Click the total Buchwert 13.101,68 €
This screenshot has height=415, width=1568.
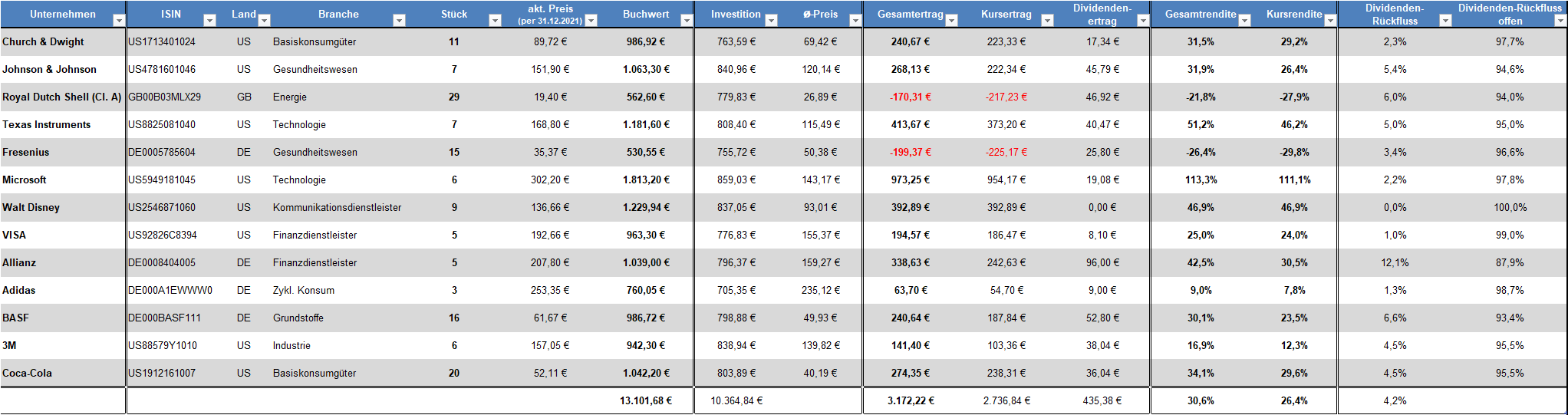[x=646, y=400]
